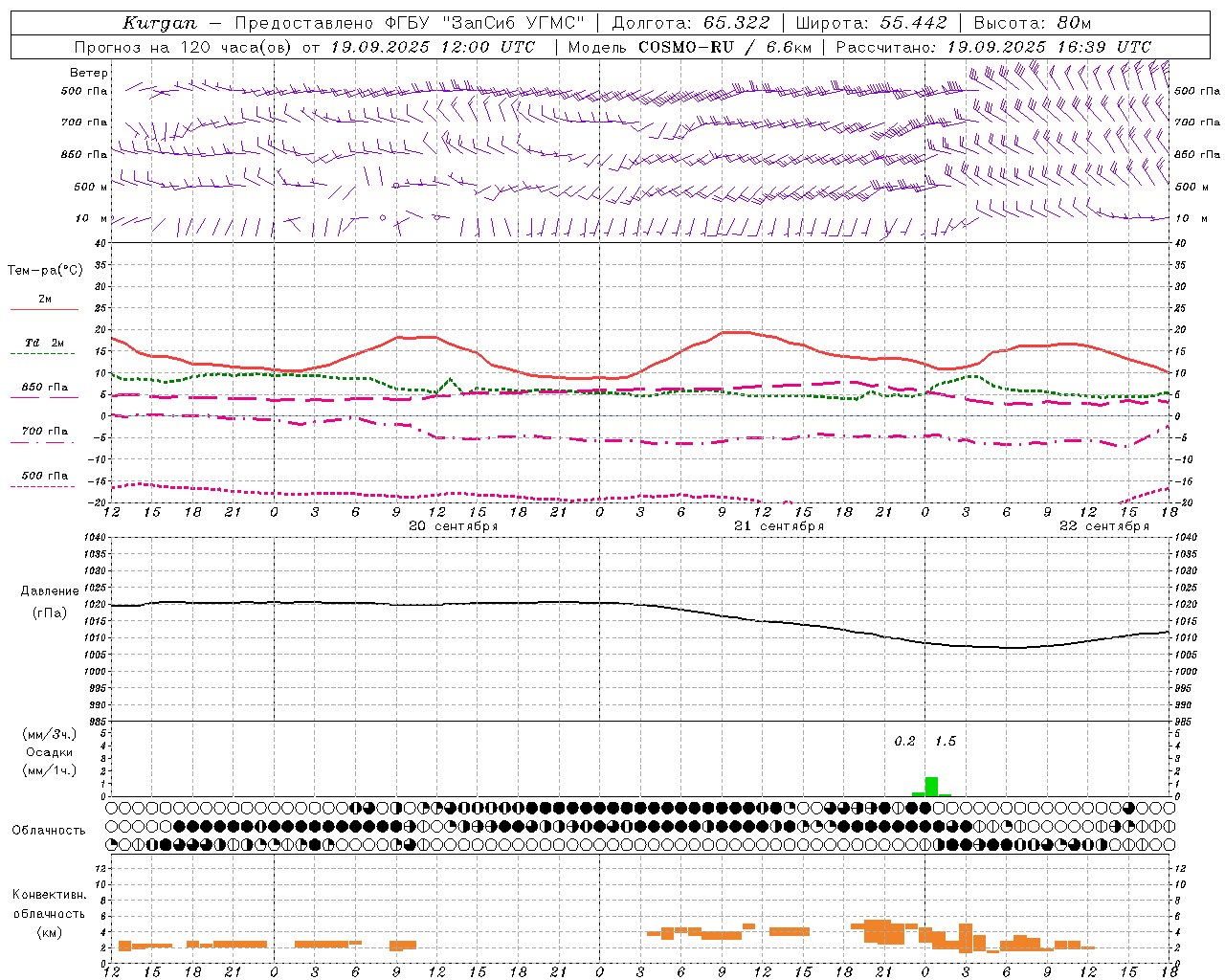Click the model label "COSMO-RU / 6.6км"
The width and height of the screenshot is (1225, 980).
(x=725, y=47)
